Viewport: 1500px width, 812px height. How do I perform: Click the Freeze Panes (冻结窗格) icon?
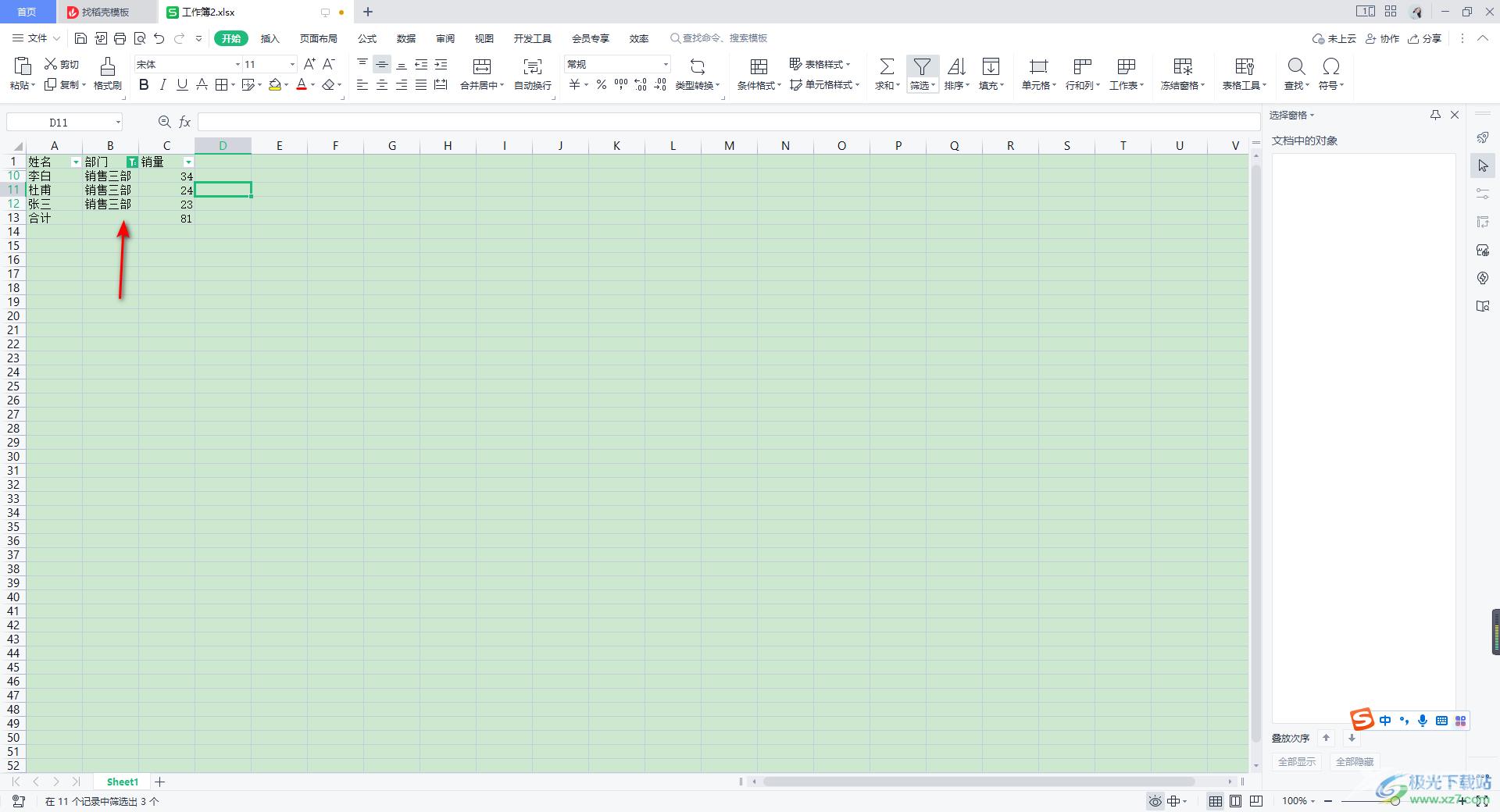click(1183, 66)
